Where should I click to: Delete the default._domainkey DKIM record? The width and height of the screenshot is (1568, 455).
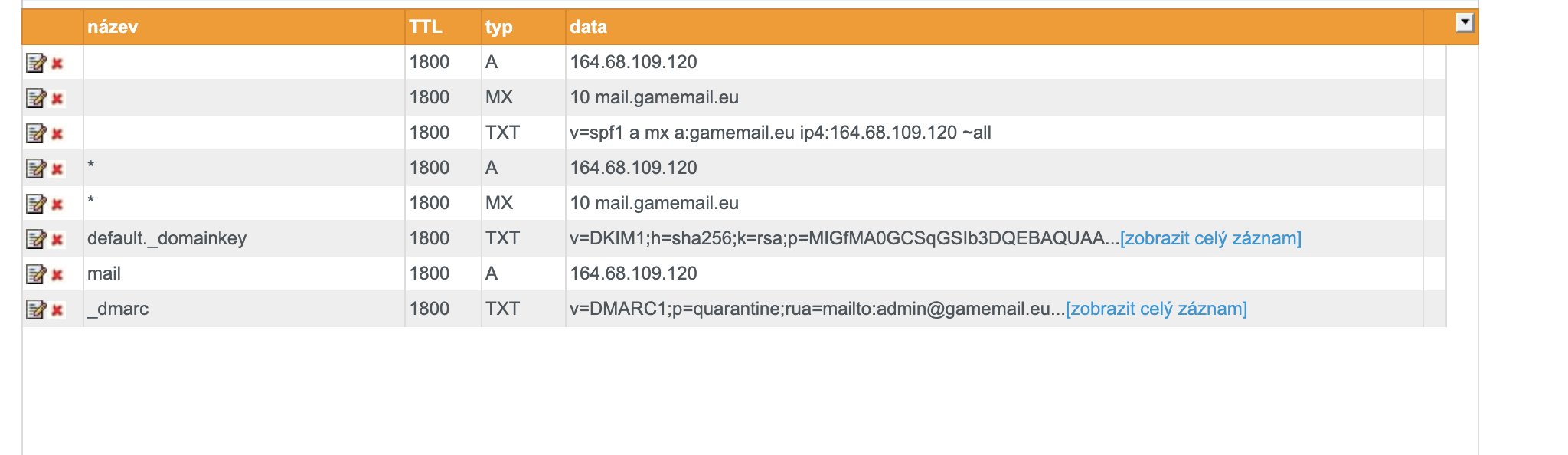tap(57, 240)
